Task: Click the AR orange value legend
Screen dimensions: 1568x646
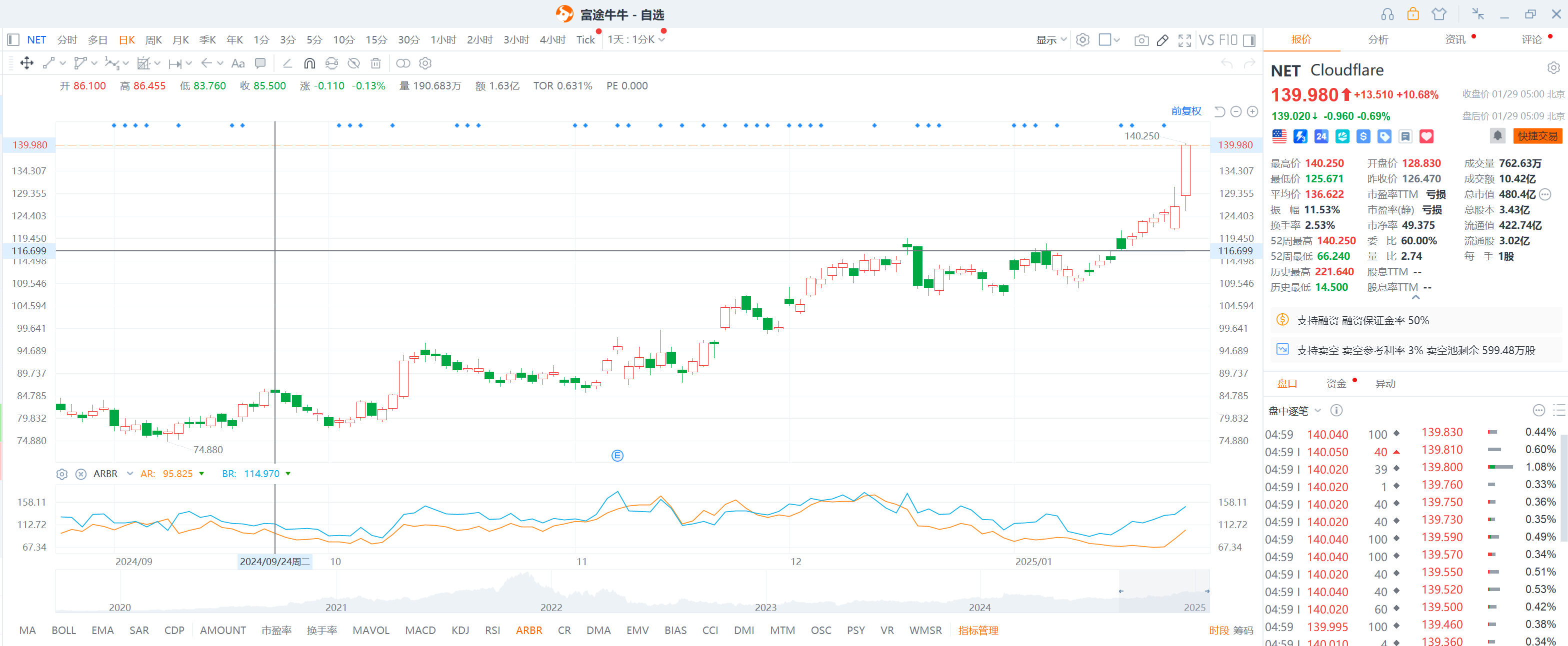Action: pos(172,474)
